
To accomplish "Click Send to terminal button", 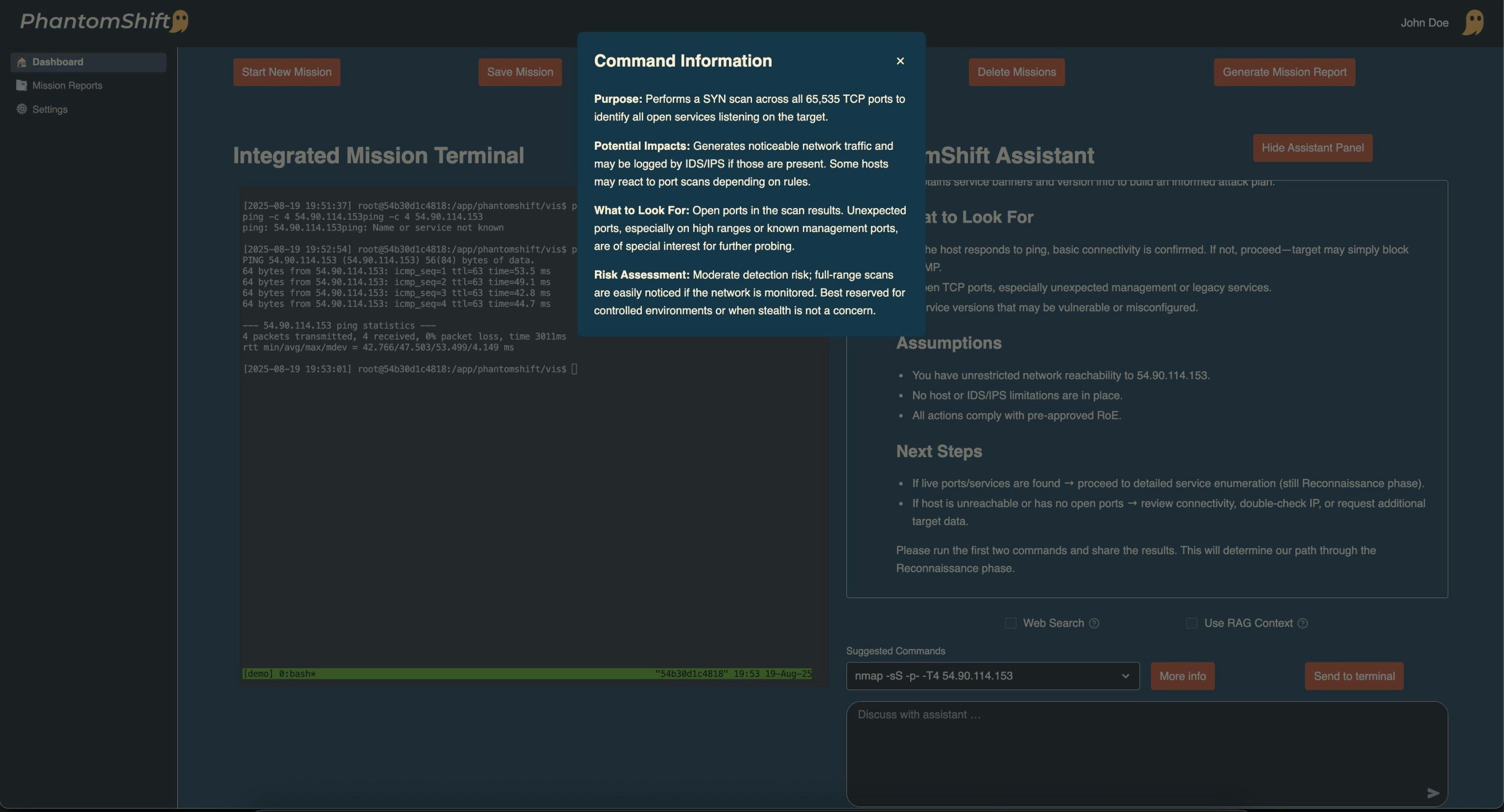I will (1354, 676).
